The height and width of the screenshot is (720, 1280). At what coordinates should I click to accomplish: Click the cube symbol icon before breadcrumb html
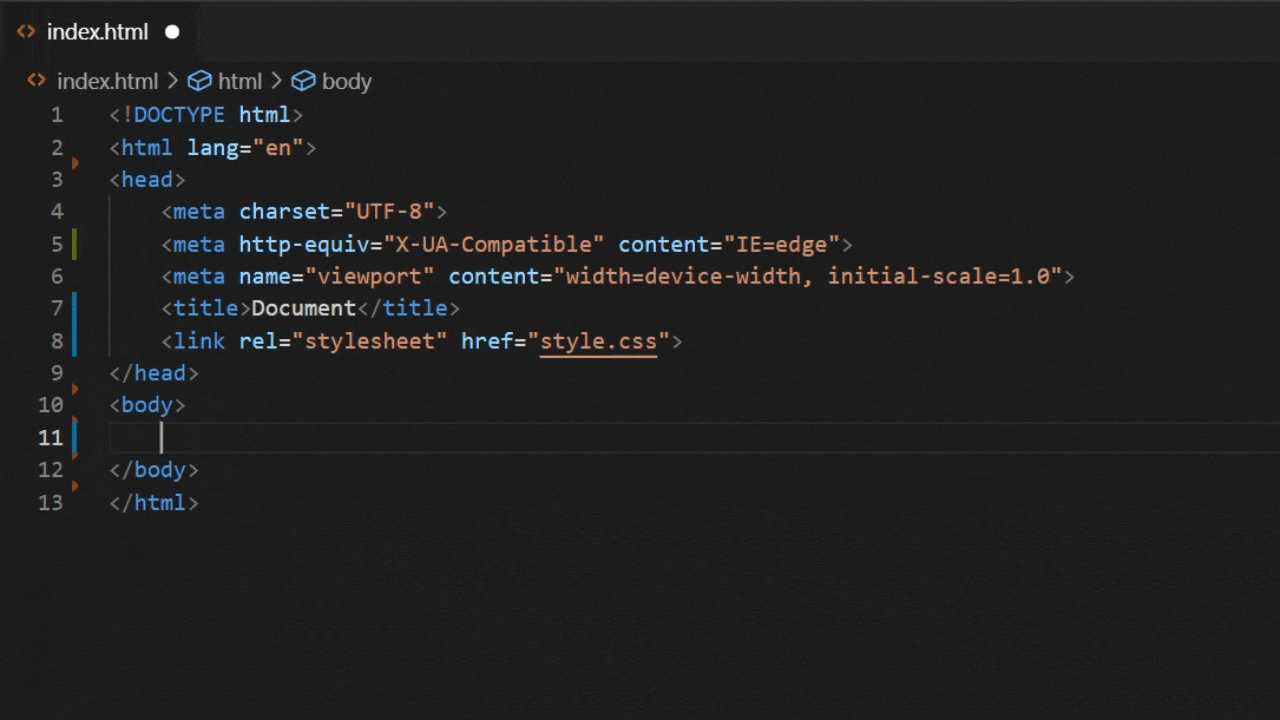[x=200, y=81]
